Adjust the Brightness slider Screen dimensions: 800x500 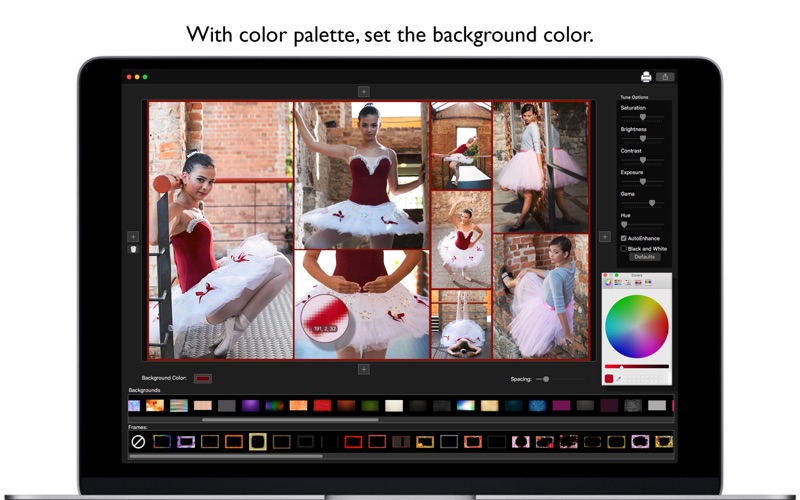coord(642,138)
